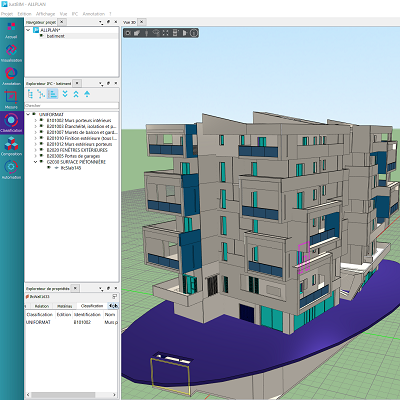The image size is (400, 400).
Task: Open the Visualisation sidebar module
Action: [x=11, y=53]
